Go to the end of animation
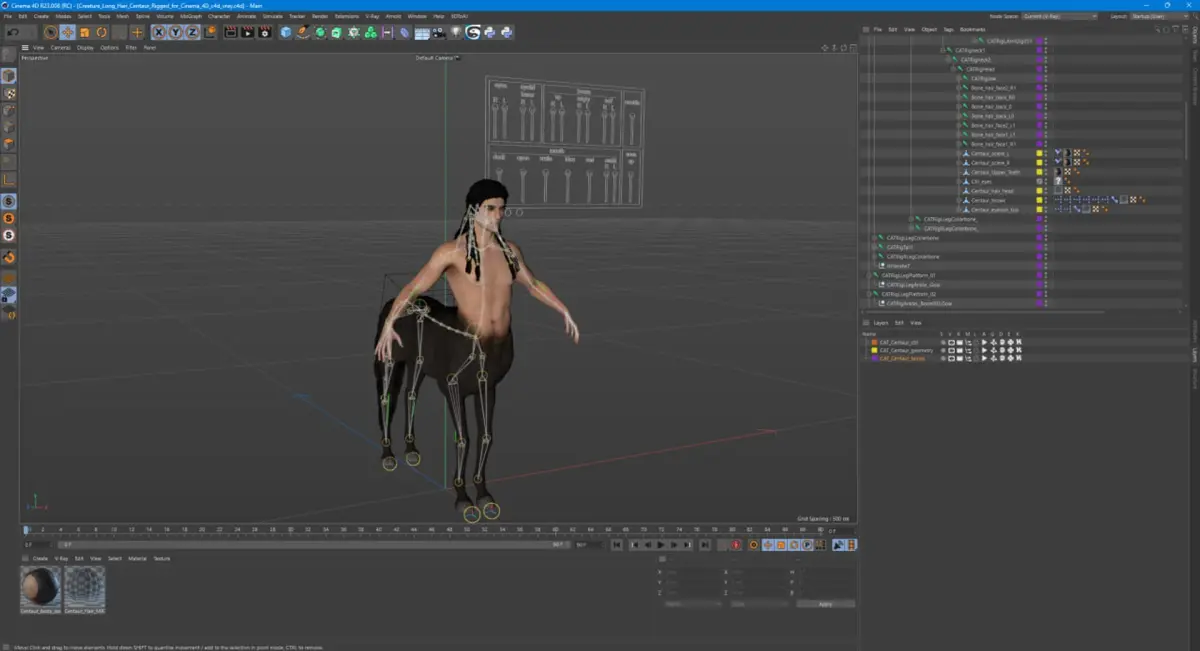The height and width of the screenshot is (651, 1200). tap(705, 545)
